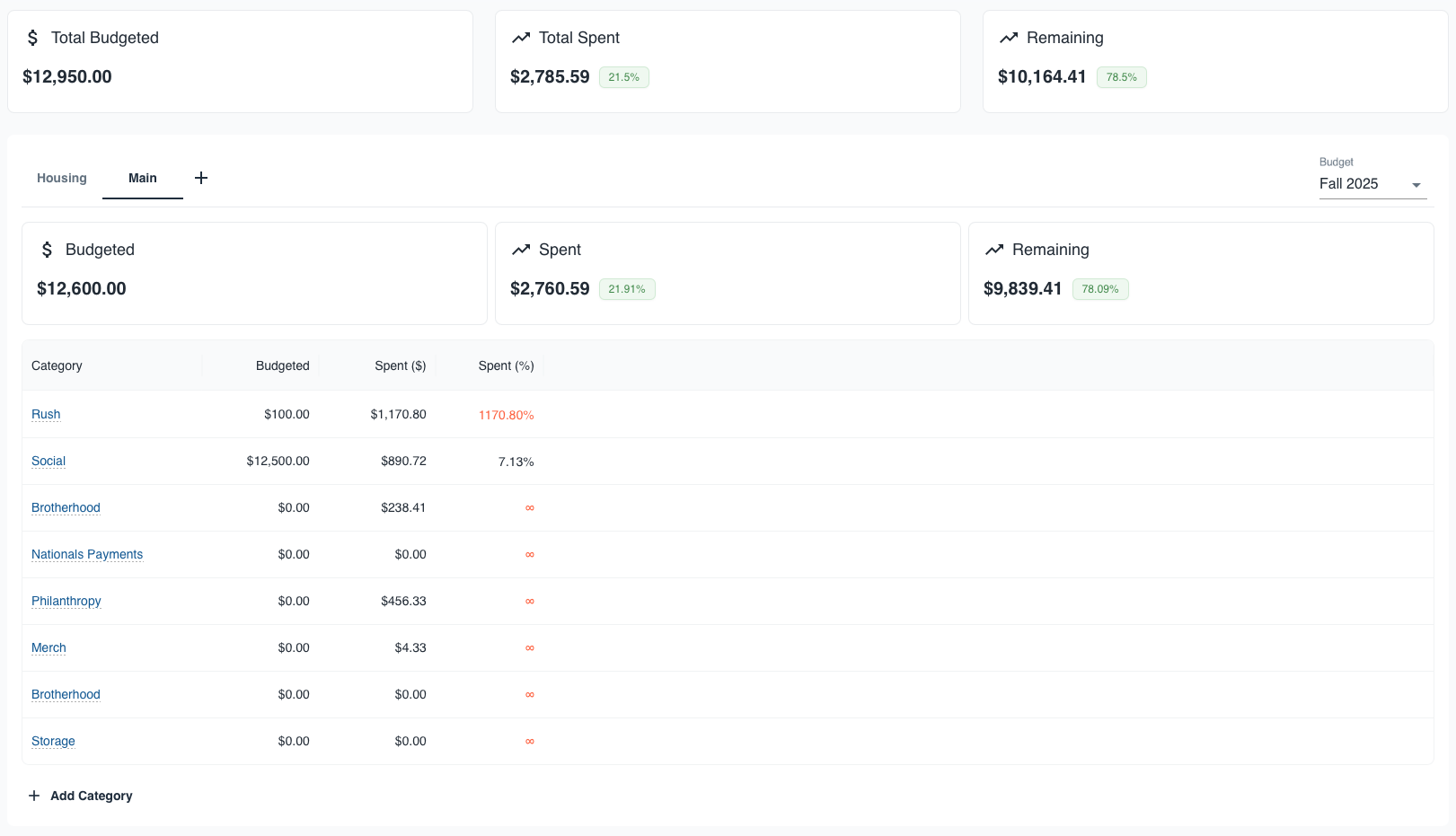Screen dimensions: 1456x836
Task: Click the infinity symbol in the Storage row
Action: click(x=529, y=741)
